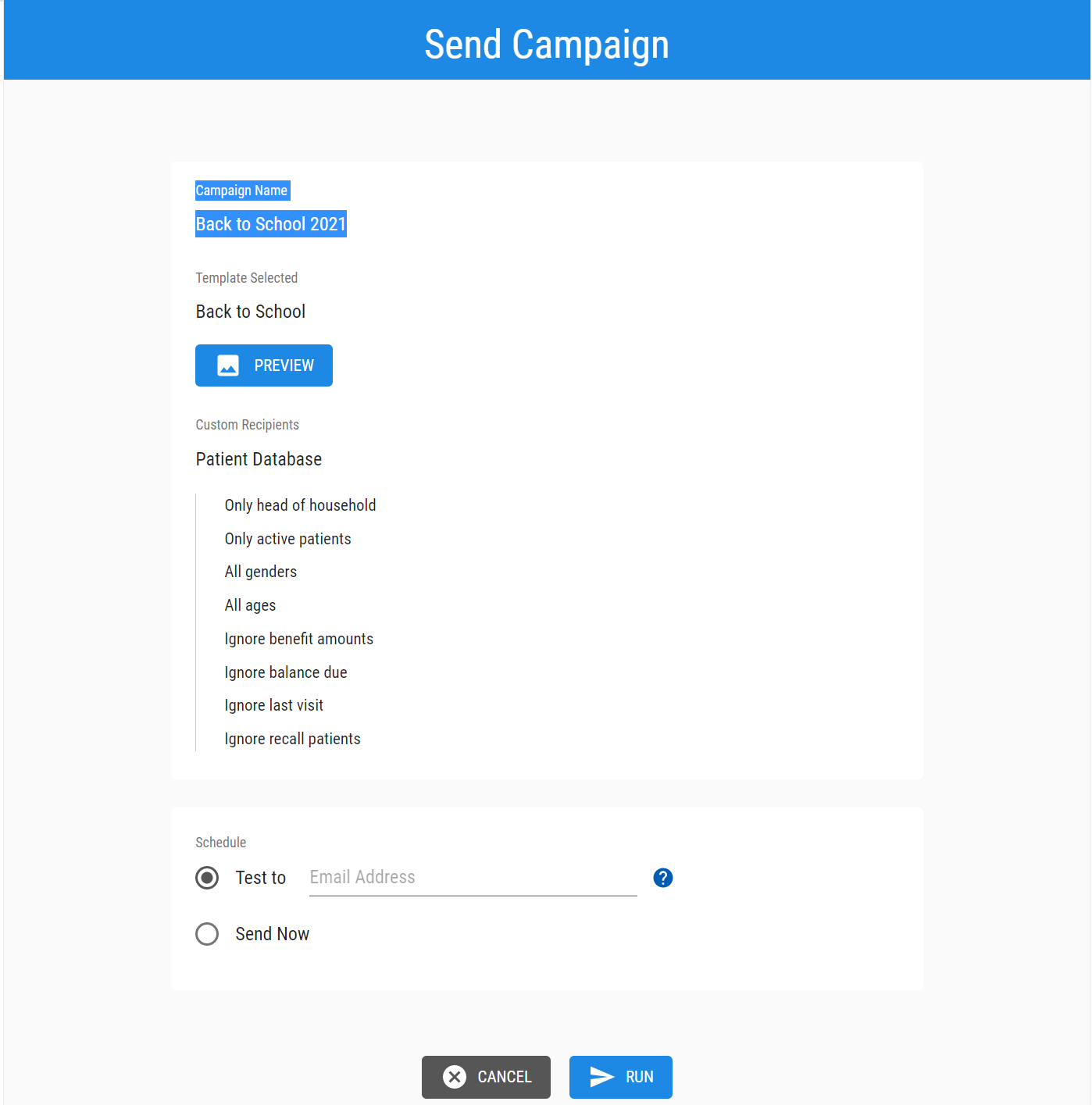Select the Test to radio button

pyautogui.click(x=207, y=878)
